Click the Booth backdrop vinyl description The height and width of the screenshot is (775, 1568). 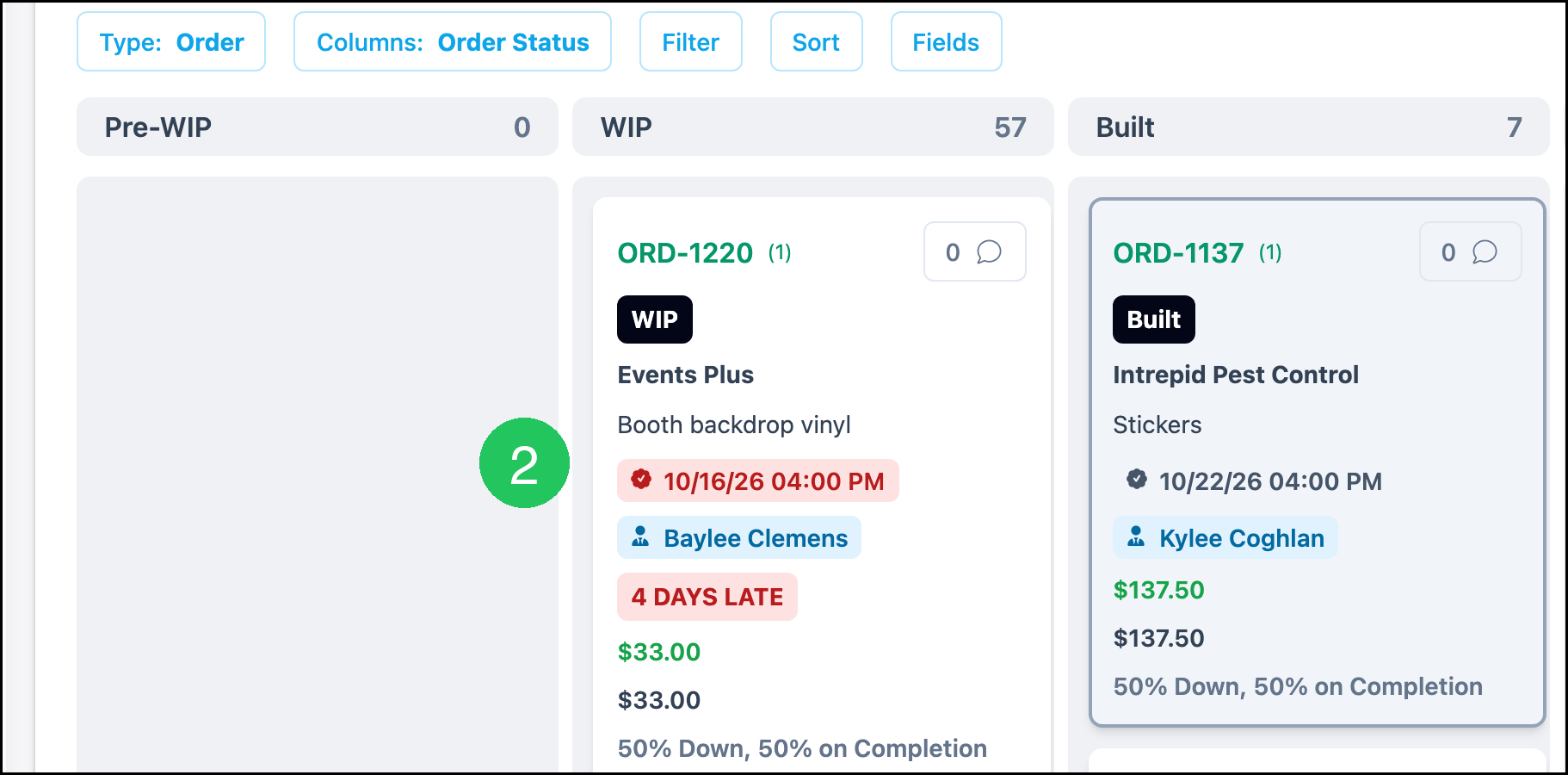[x=734, y=425]
